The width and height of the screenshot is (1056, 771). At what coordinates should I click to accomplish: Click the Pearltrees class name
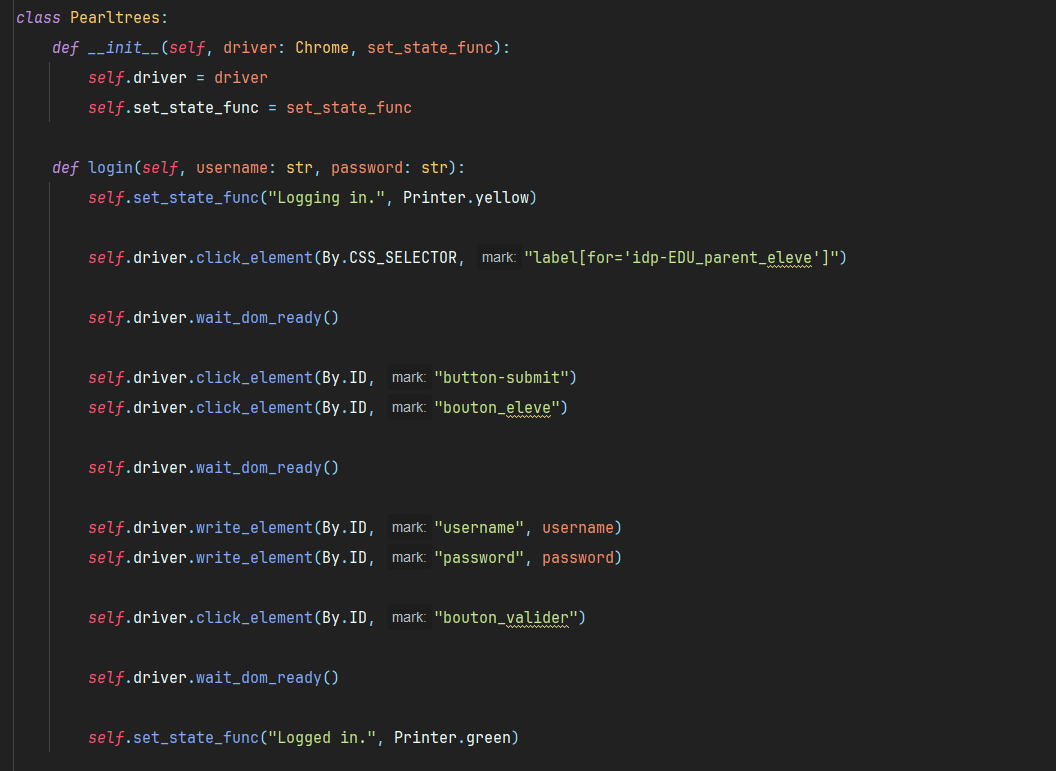coord(114,18)
